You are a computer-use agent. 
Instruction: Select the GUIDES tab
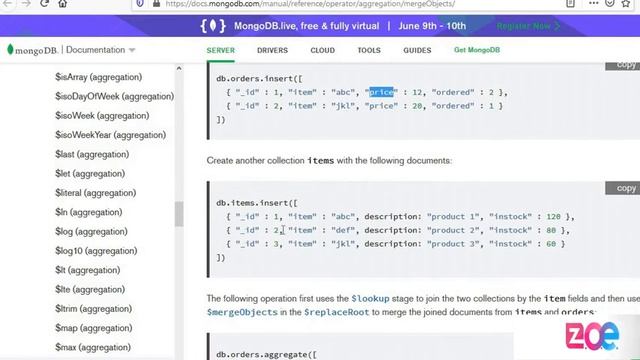pyautogui.click(x=417, y=50)
